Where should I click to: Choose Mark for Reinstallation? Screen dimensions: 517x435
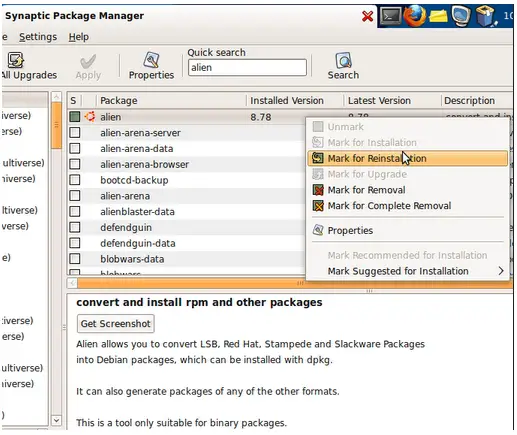(407, 158)
